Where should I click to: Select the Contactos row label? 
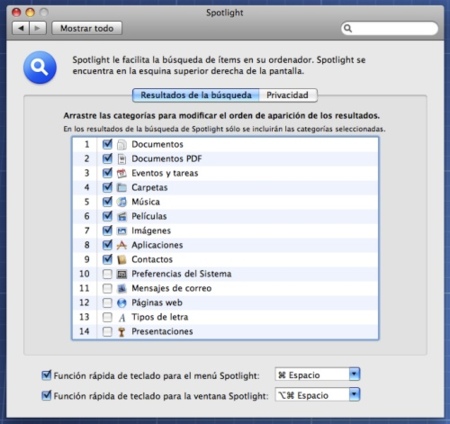pyautogui.click(x=152, y=260)
